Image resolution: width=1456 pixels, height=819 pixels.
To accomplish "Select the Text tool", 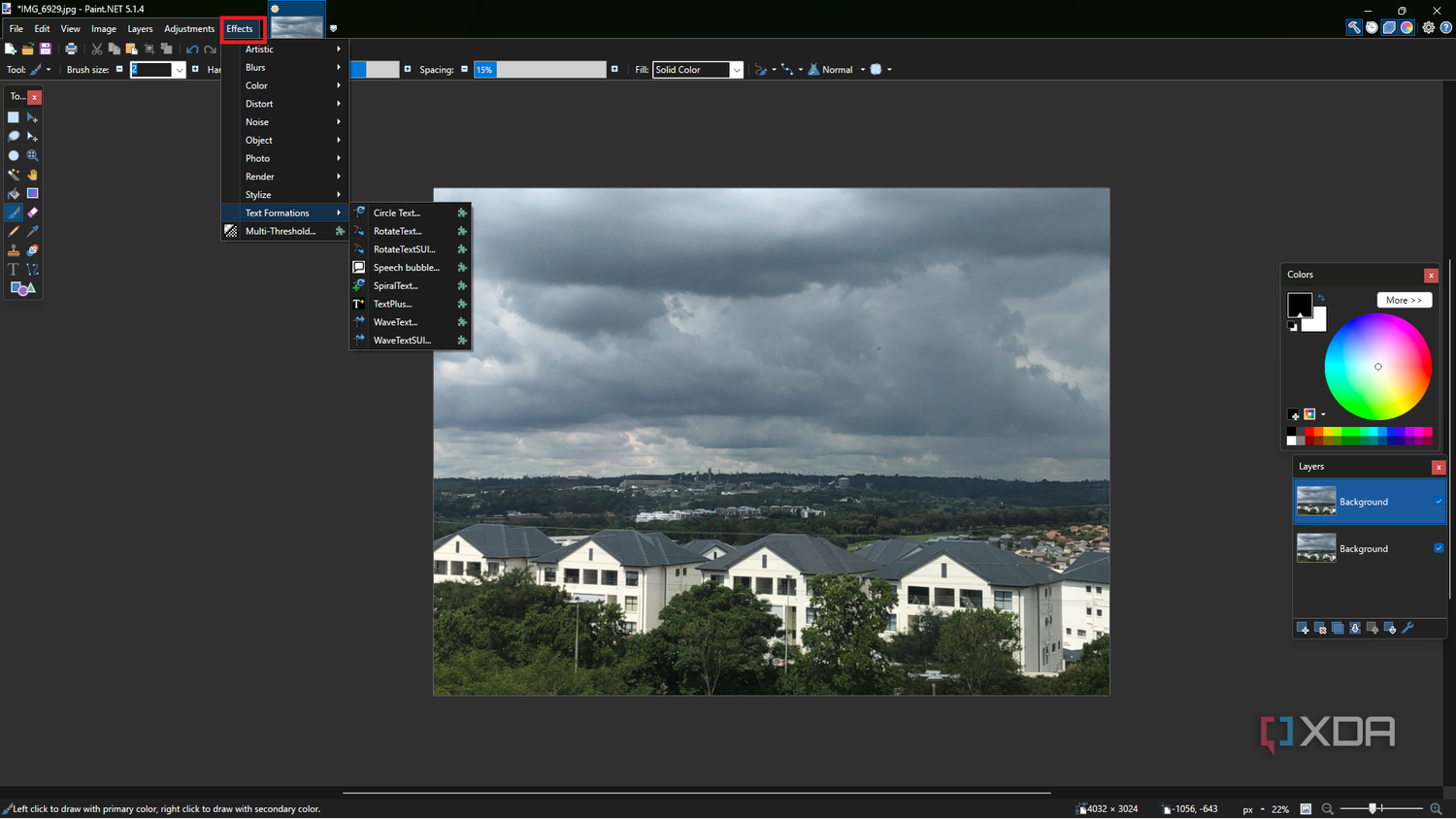I will (14, 270).
